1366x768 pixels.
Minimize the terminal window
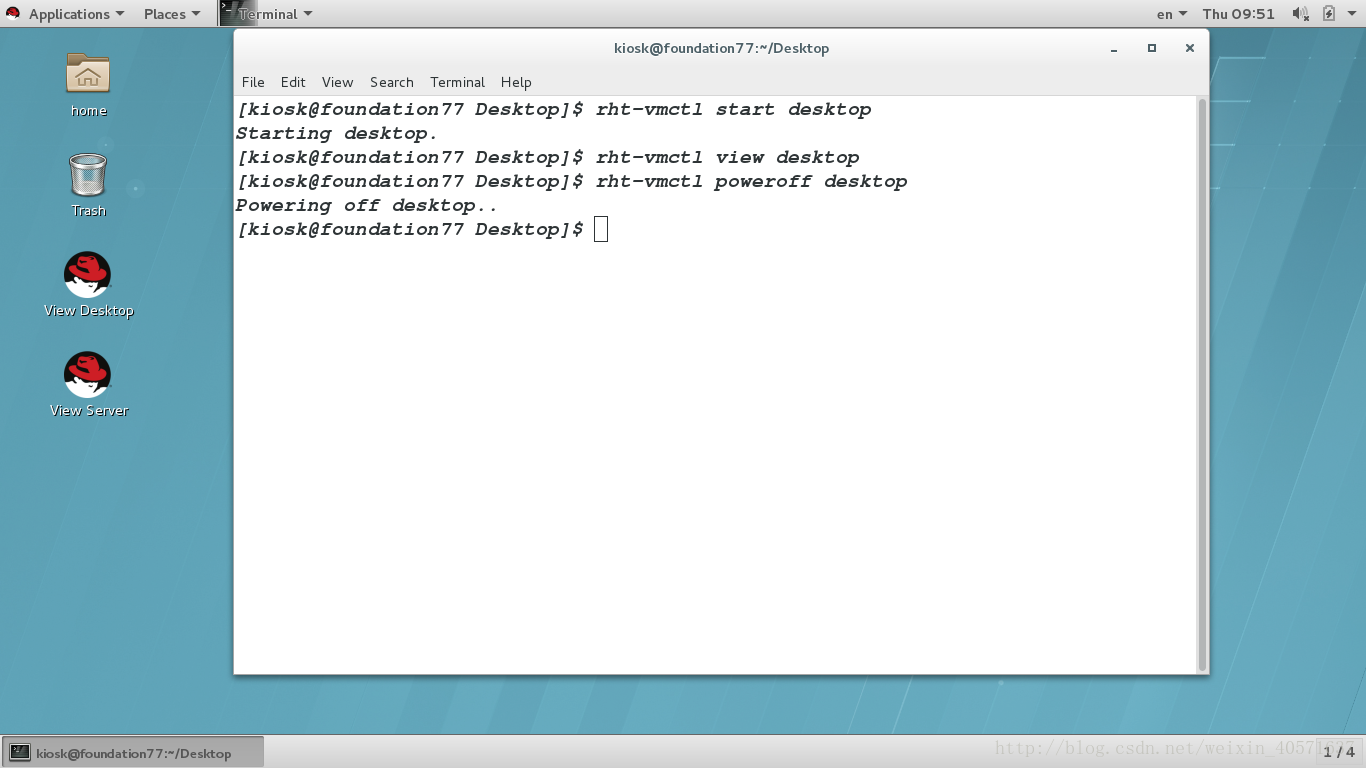(1114, 48)
